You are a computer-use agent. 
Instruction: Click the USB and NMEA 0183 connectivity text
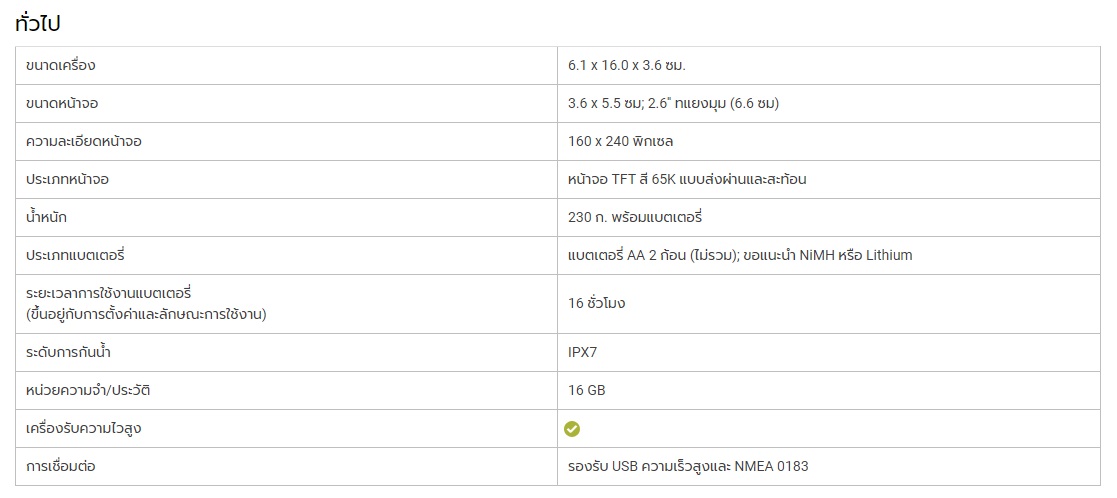[688, 467]
